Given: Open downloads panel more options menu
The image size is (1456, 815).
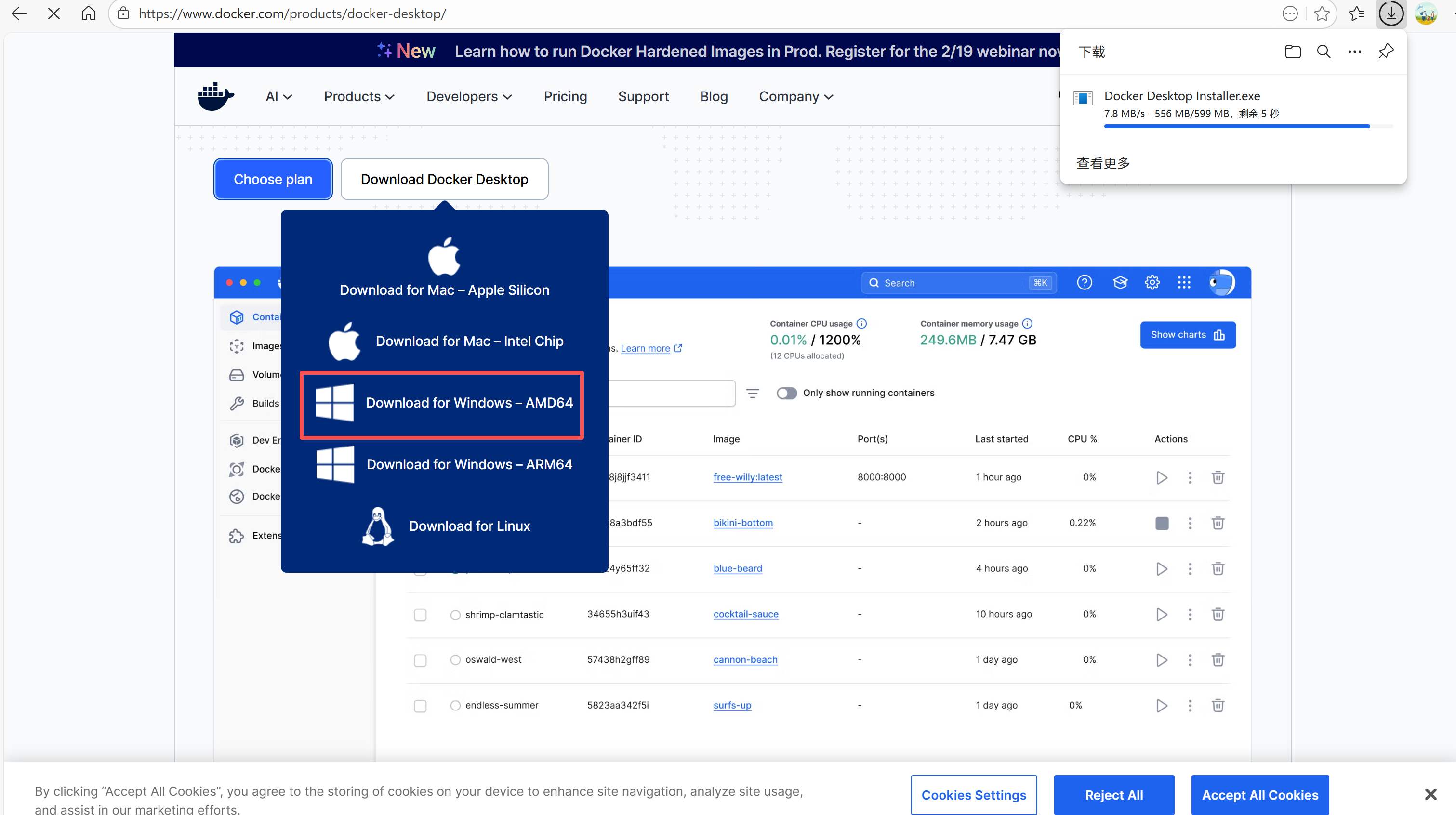Looking at the screenshot, I should pos(1354,52).
